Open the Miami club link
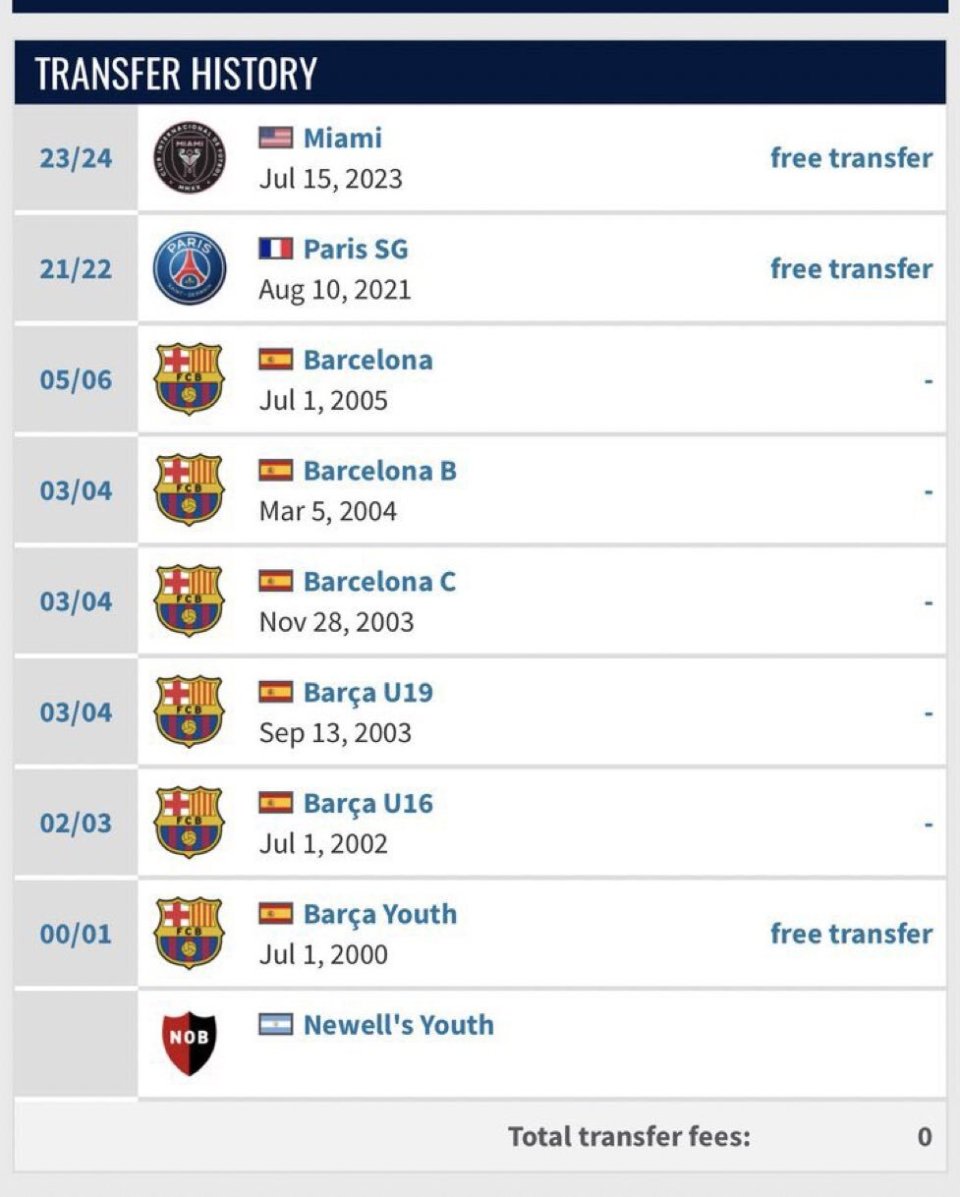The image size is (960, 1197). coord(342,138)
